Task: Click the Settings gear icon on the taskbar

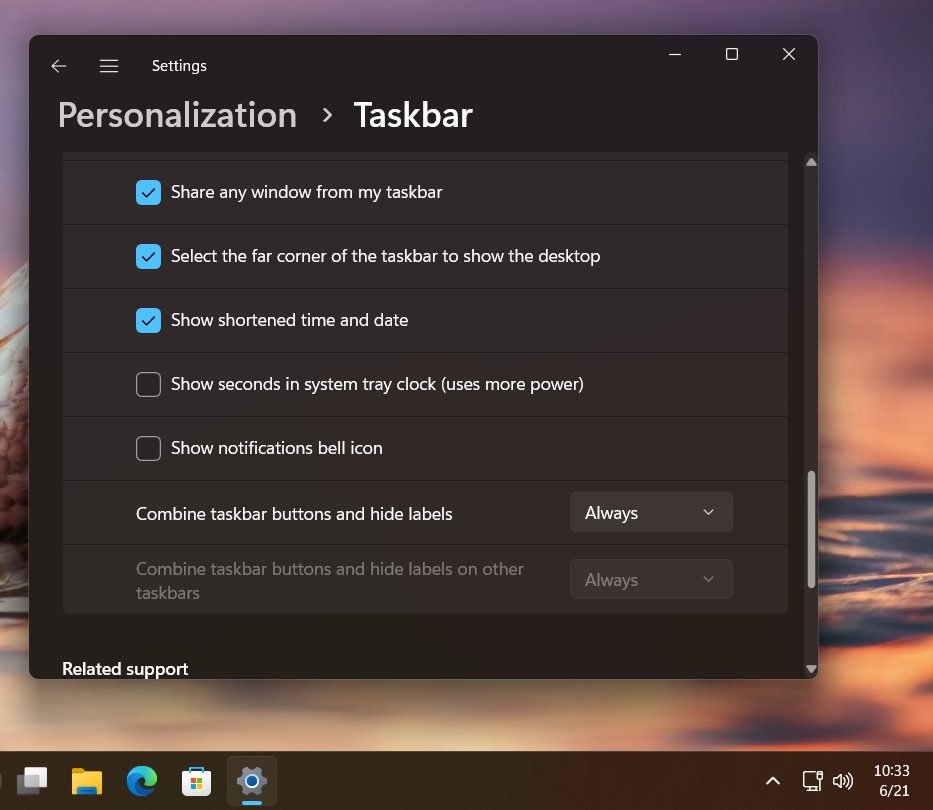Action: (x=251, y=781)
